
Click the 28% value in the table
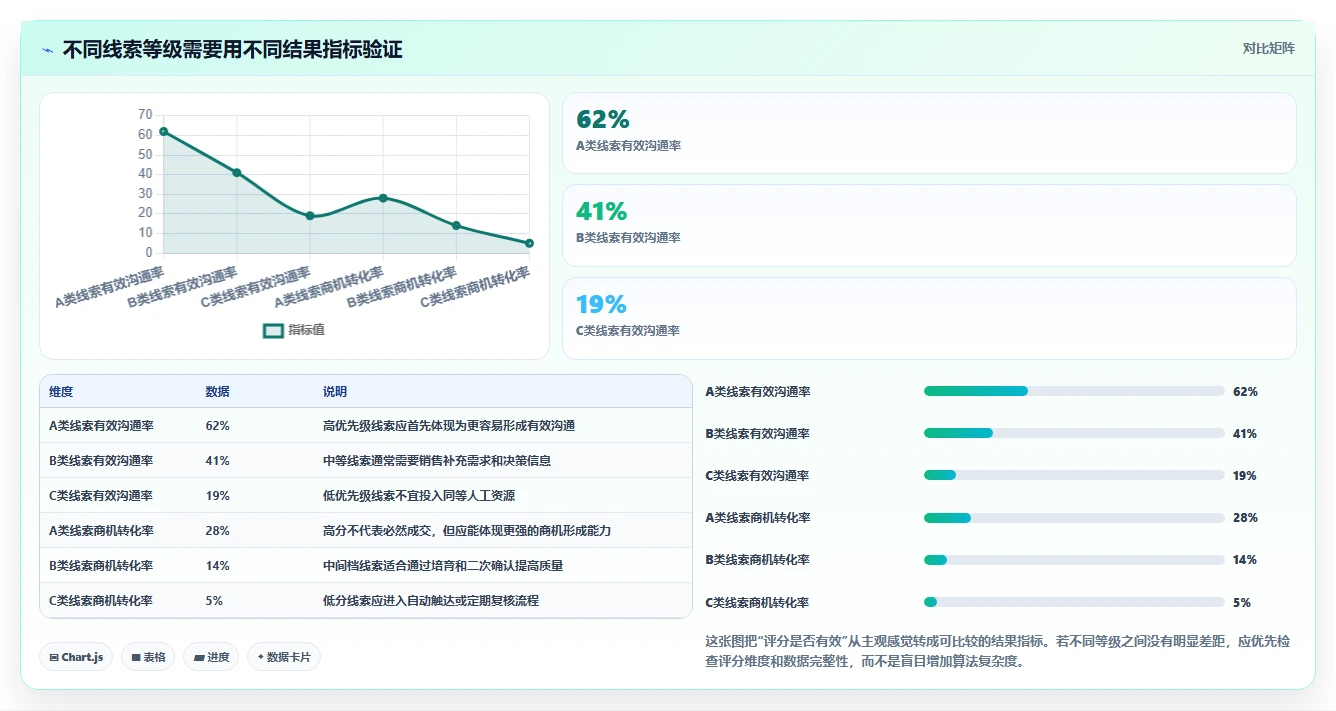pos(217,531)
